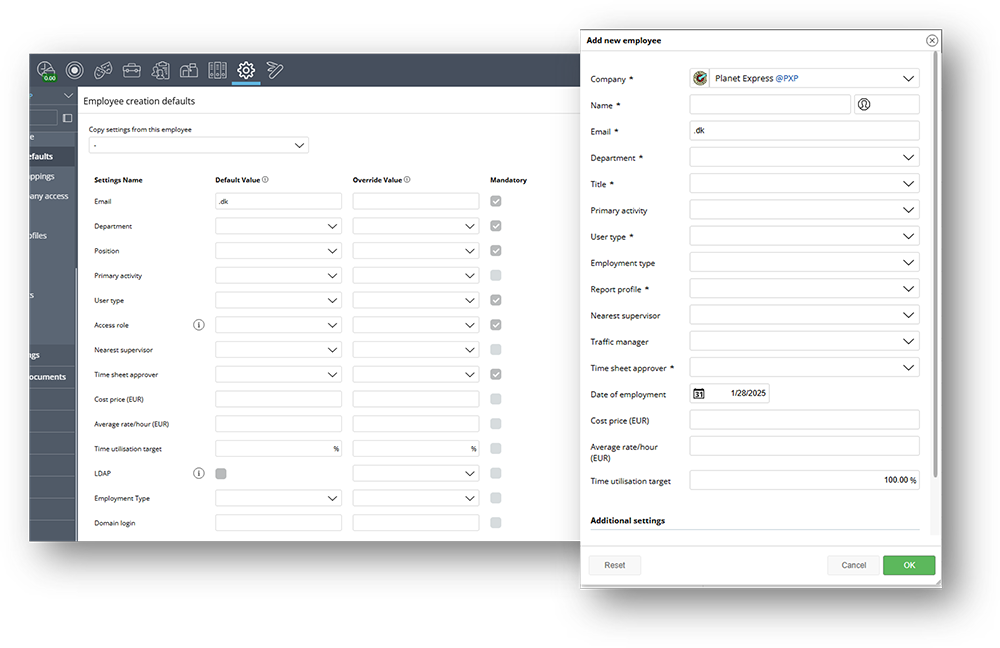Toggle Mandatory checkbox for Primary activity
The image size is (1000, 648).
pos(496,275)
